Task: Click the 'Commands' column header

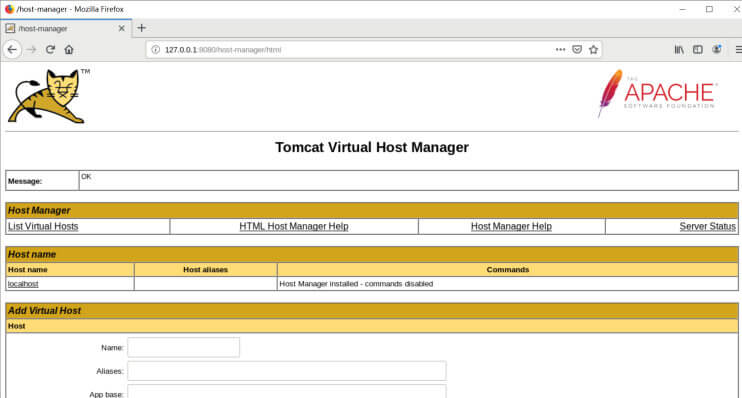Action: (508, 269)
